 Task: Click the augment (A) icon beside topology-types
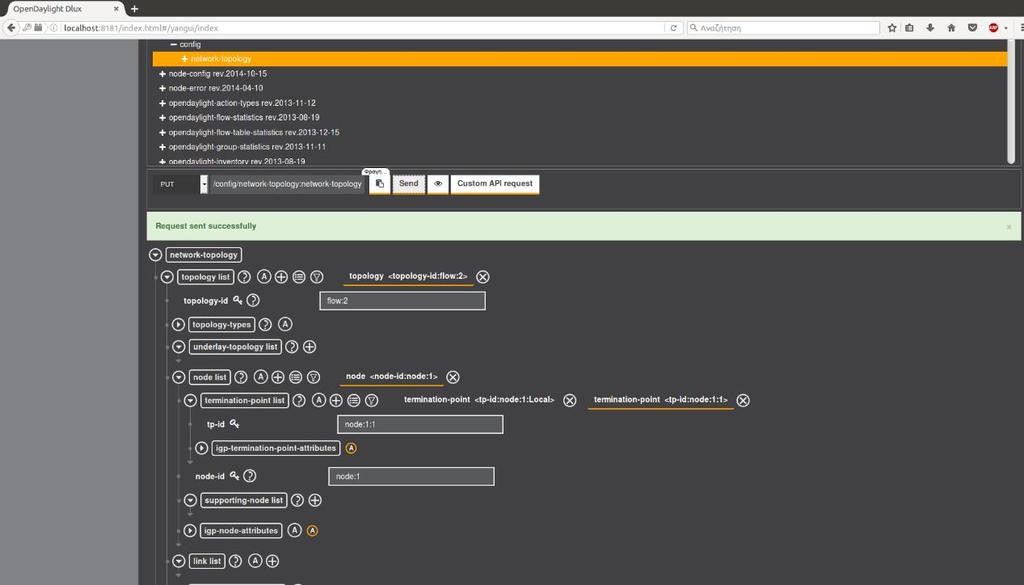285,324
